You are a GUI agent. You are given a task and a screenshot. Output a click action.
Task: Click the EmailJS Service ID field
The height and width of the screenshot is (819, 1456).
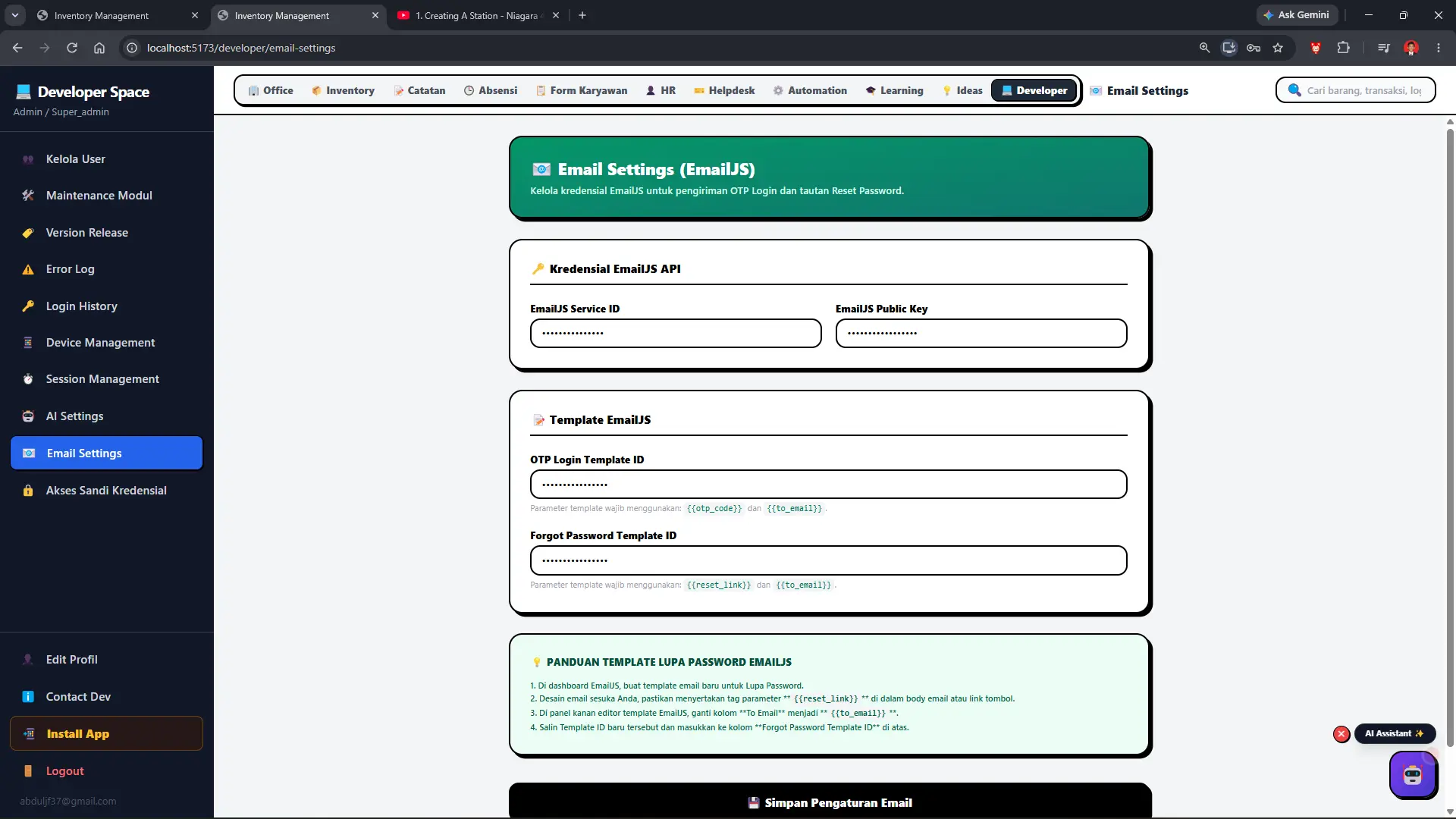tap(676, 333)
